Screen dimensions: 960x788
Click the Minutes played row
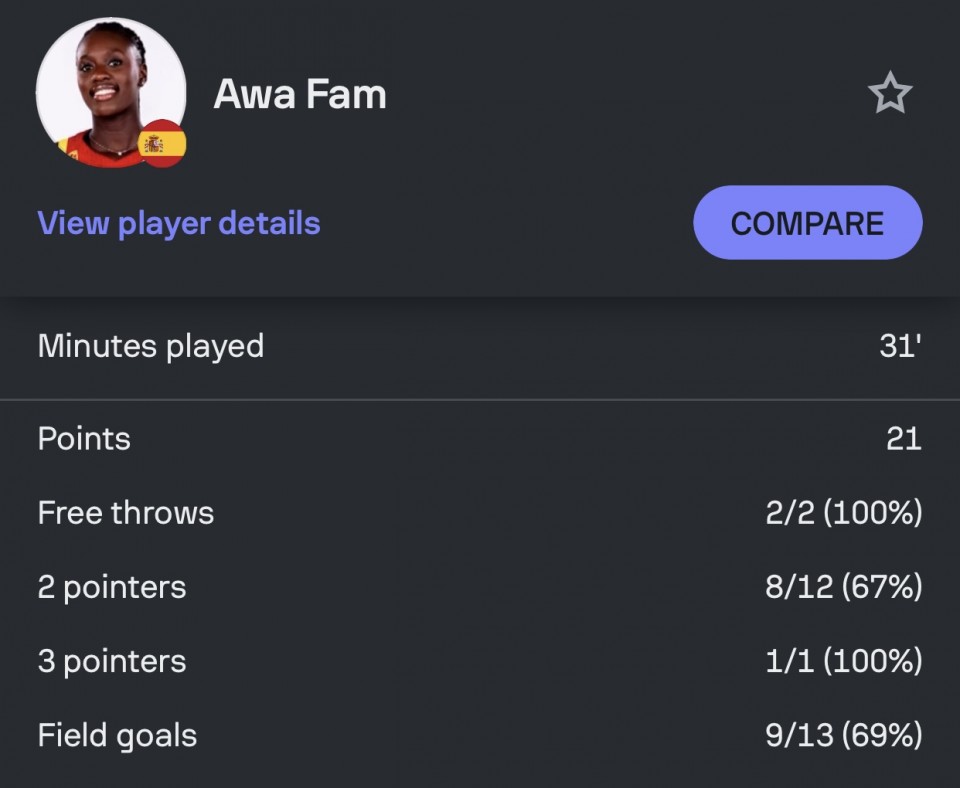[480, 346]
